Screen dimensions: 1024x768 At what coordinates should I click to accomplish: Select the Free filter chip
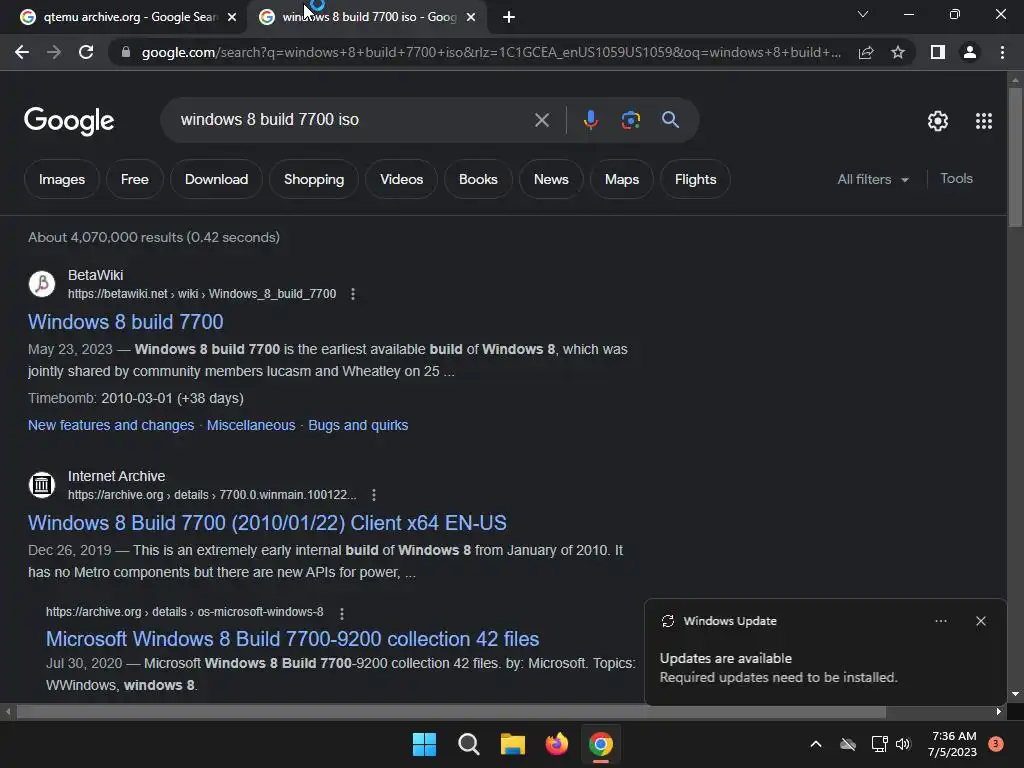click(x=135, y=180)
